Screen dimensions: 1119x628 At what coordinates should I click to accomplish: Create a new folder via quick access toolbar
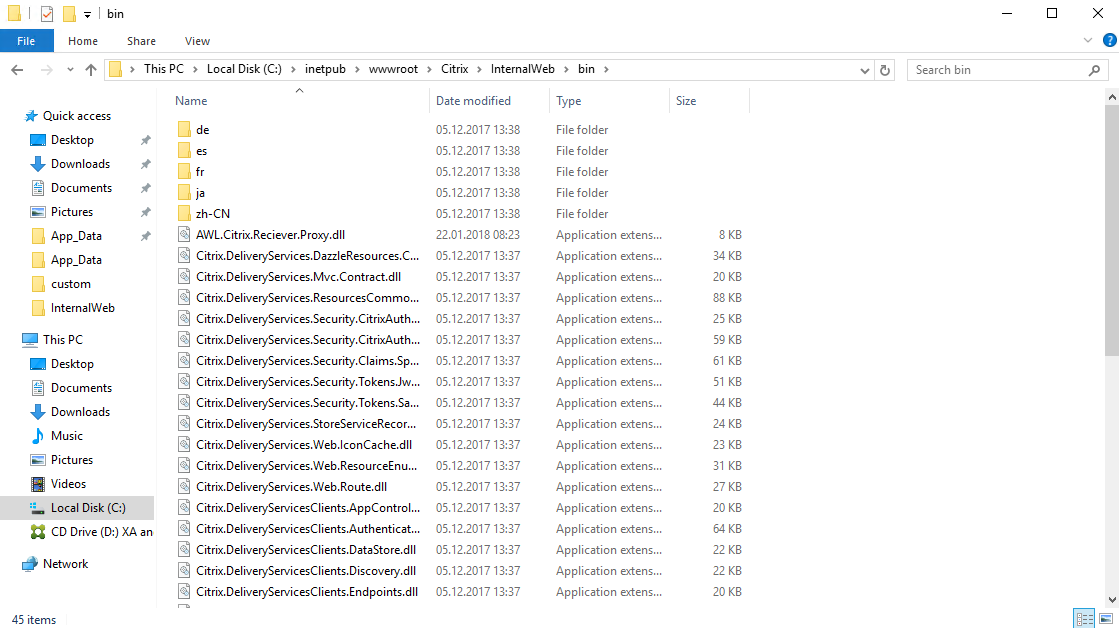pyautogui.click(x=69, y=13)
